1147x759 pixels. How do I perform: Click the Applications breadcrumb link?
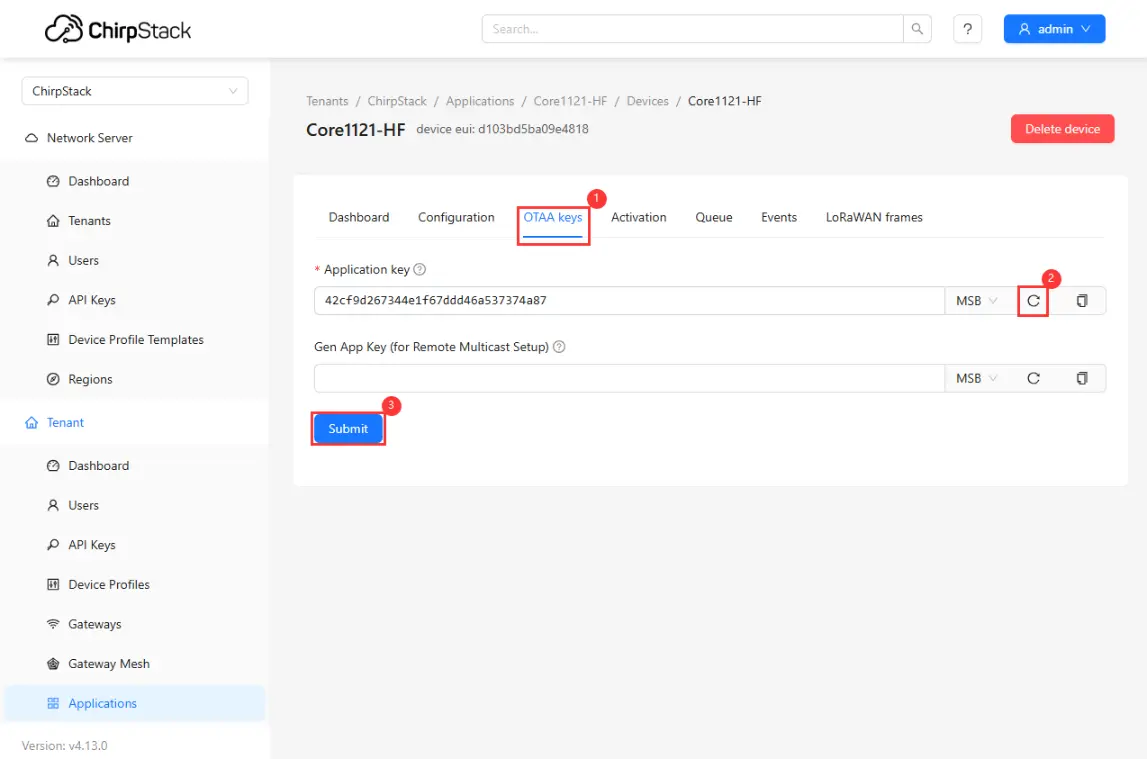(479, 101)
